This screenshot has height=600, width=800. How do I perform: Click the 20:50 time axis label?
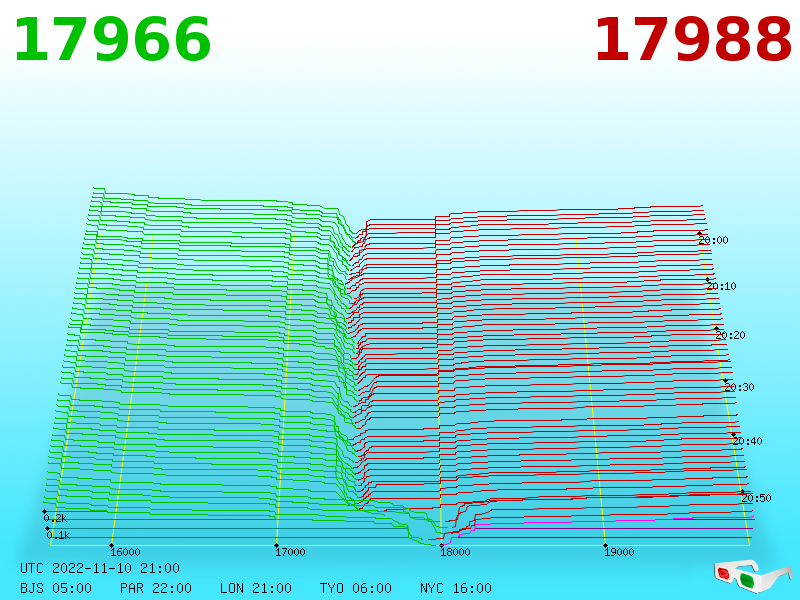(x=756, y=498)
